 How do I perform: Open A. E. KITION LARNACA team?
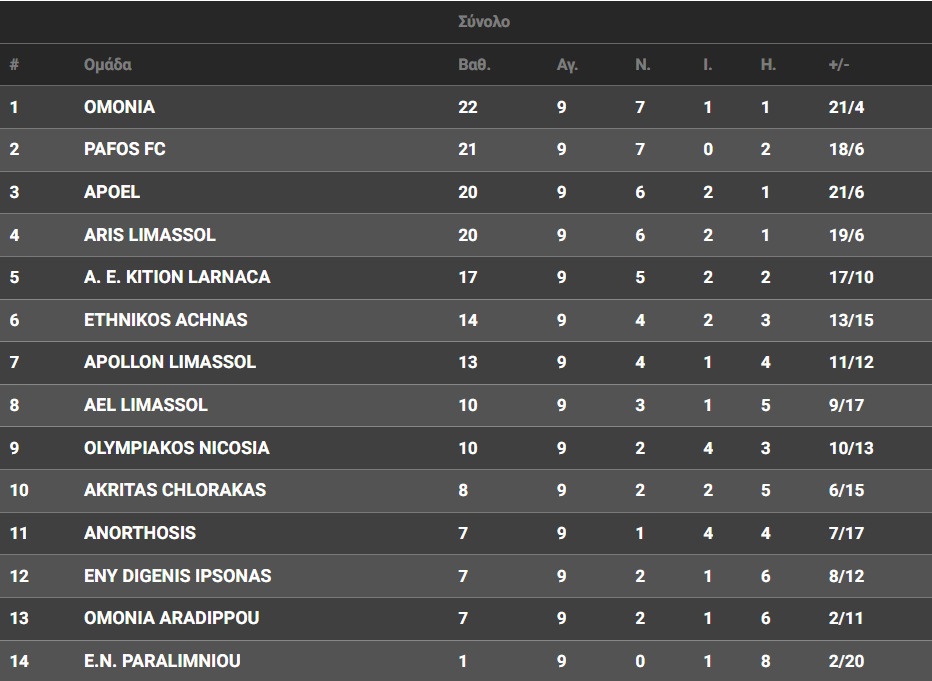tap(177, 277)
